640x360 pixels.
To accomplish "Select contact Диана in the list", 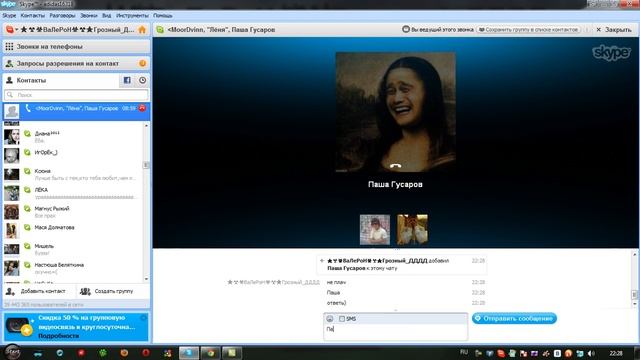I will click(x=73, y=137).
